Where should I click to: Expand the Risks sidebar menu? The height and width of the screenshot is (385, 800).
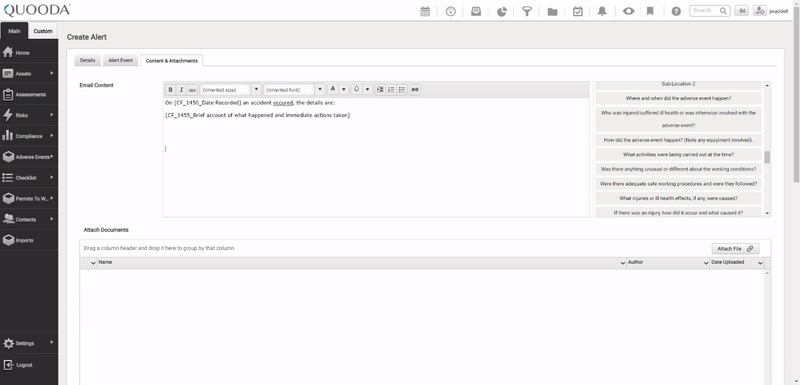[29, 115]
